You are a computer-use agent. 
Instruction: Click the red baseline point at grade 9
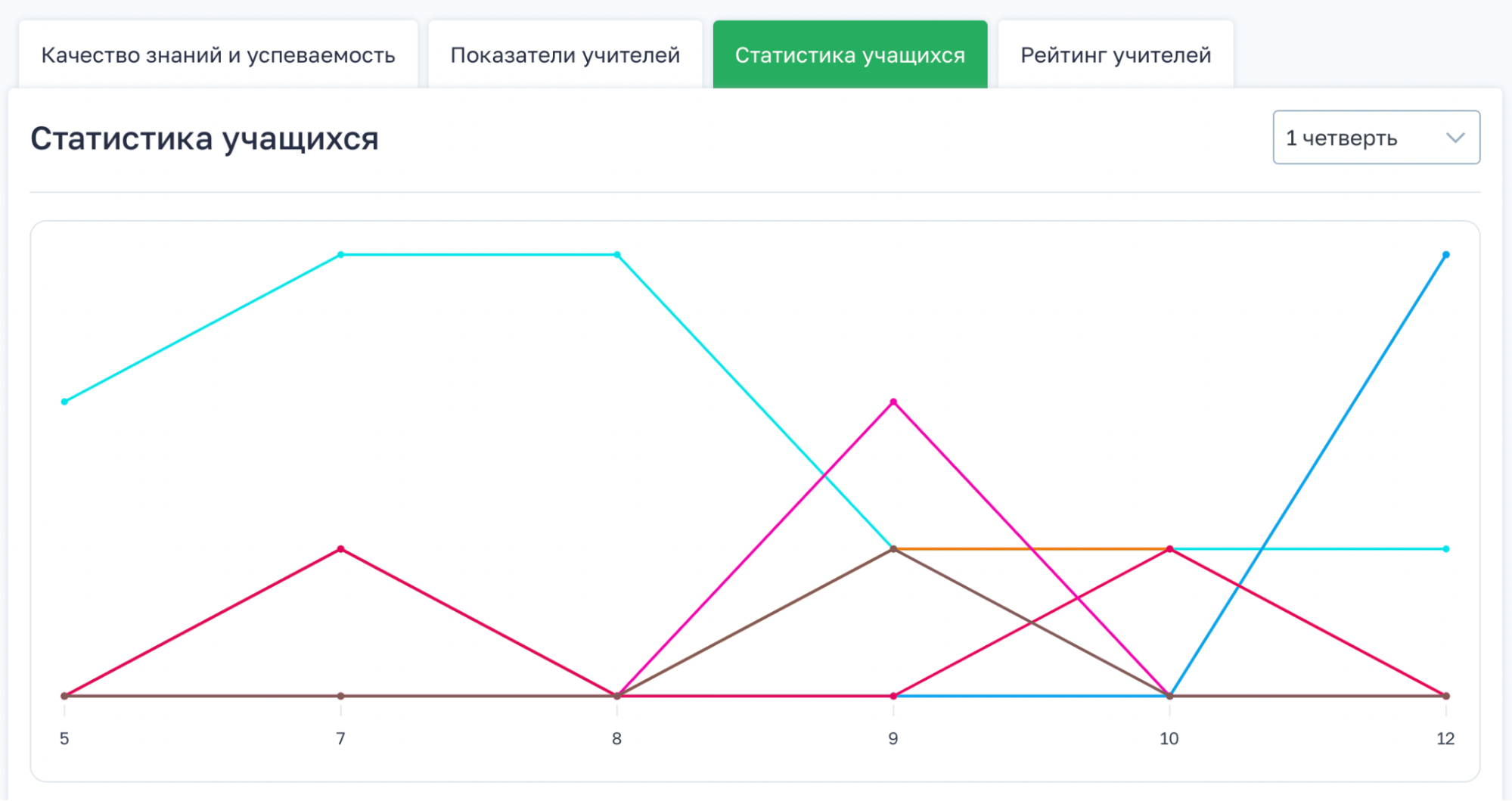[x=893, y=696]
